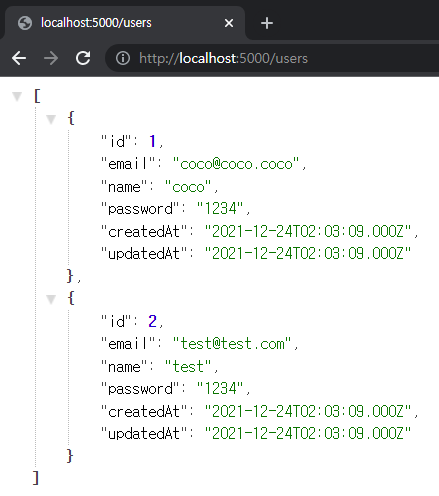Collapse the first user object
This screenshot has height=496, width=439.
[51, 119]
